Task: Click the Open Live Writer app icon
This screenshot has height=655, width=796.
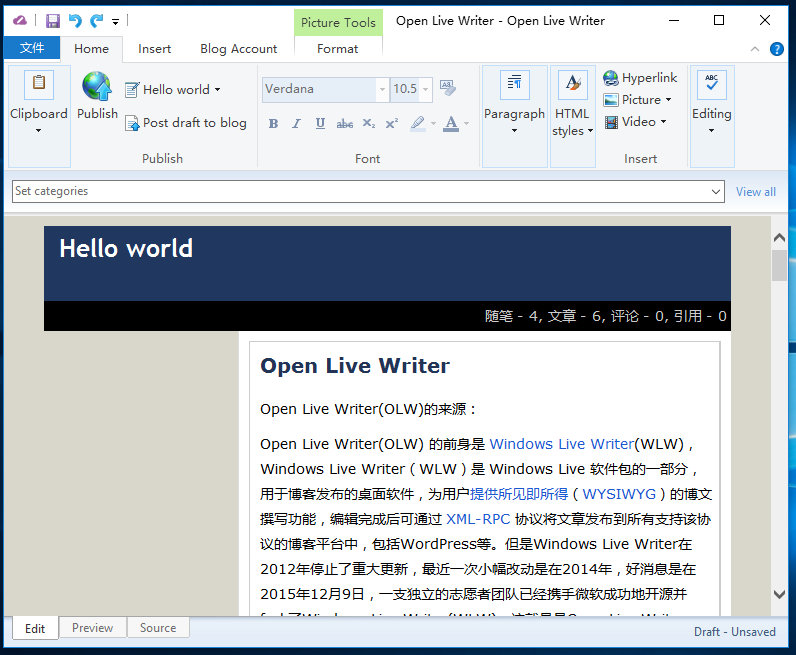Action: pos(20,20)
